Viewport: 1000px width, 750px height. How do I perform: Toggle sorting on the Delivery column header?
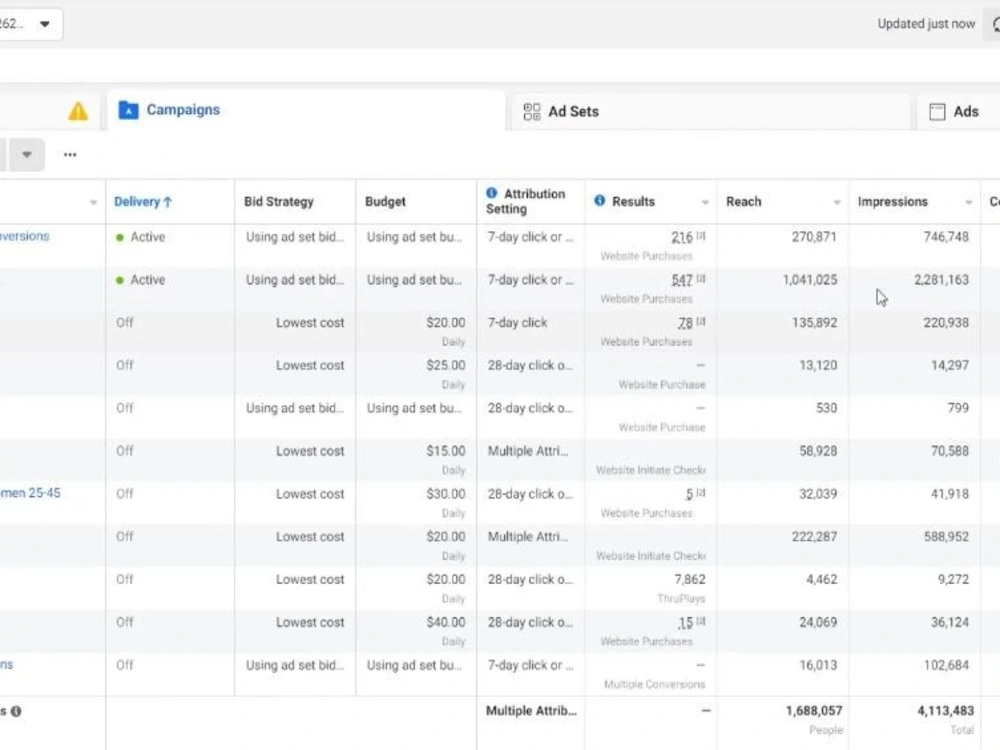[142, 201]
